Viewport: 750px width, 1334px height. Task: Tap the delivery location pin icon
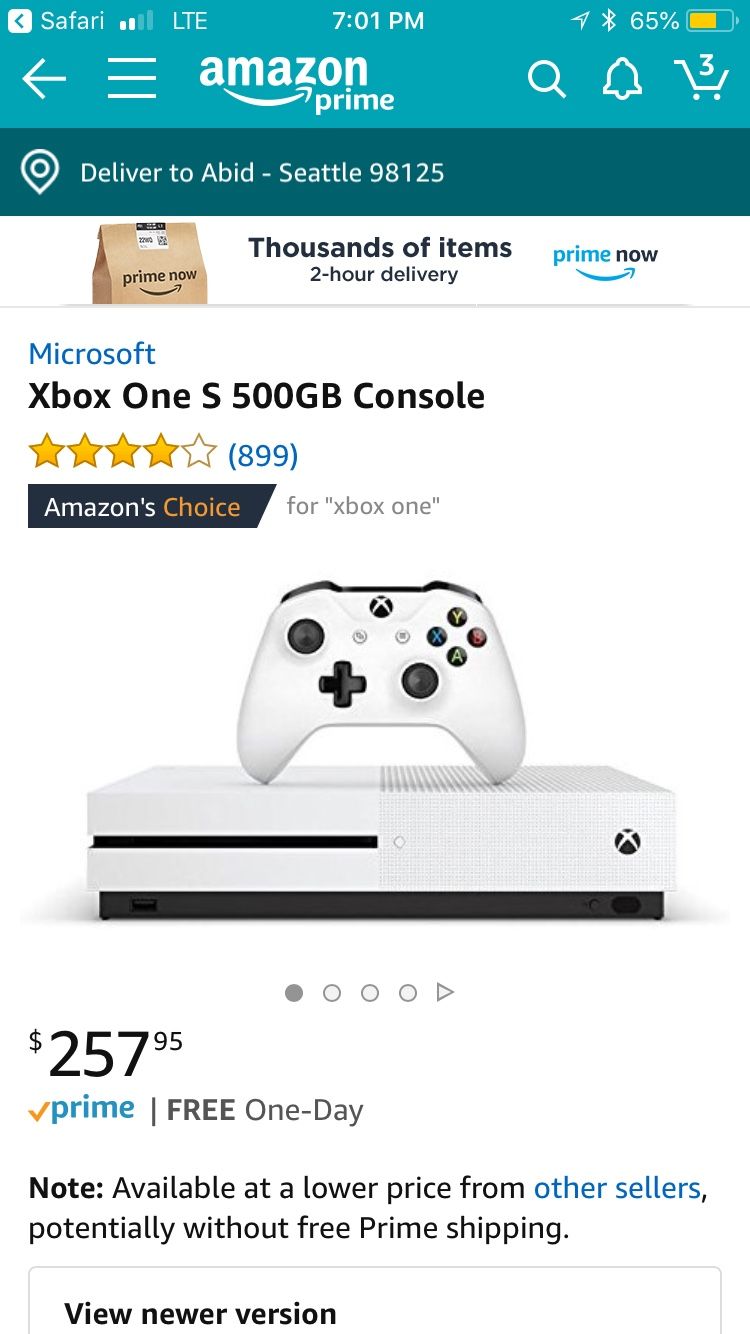click(39, 173)
